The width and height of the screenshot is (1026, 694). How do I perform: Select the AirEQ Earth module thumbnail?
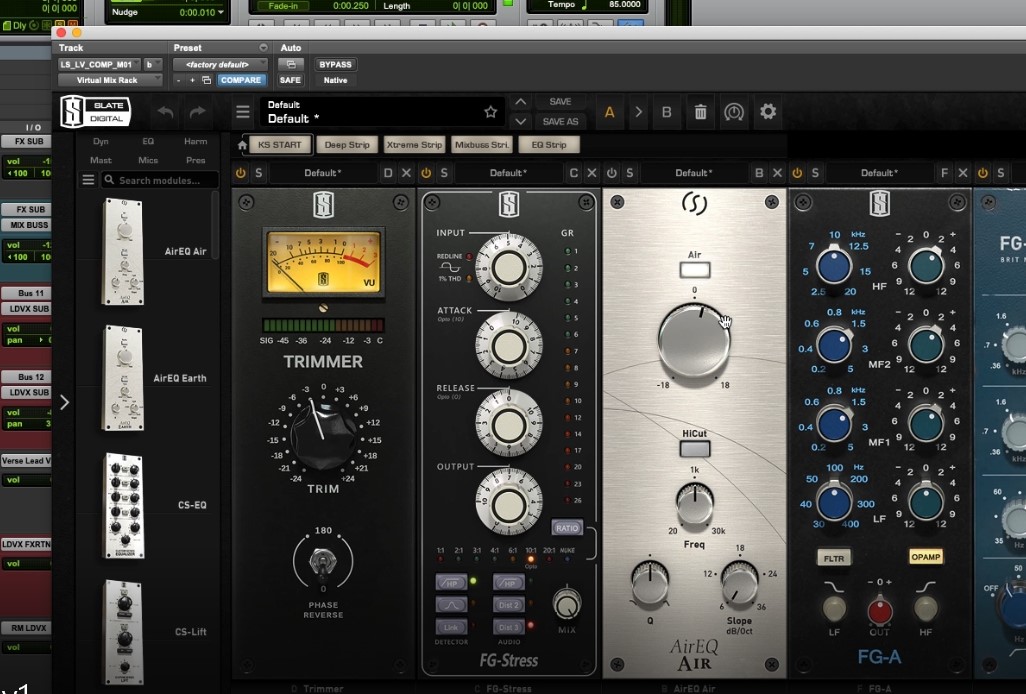click(x=124, y=377)
